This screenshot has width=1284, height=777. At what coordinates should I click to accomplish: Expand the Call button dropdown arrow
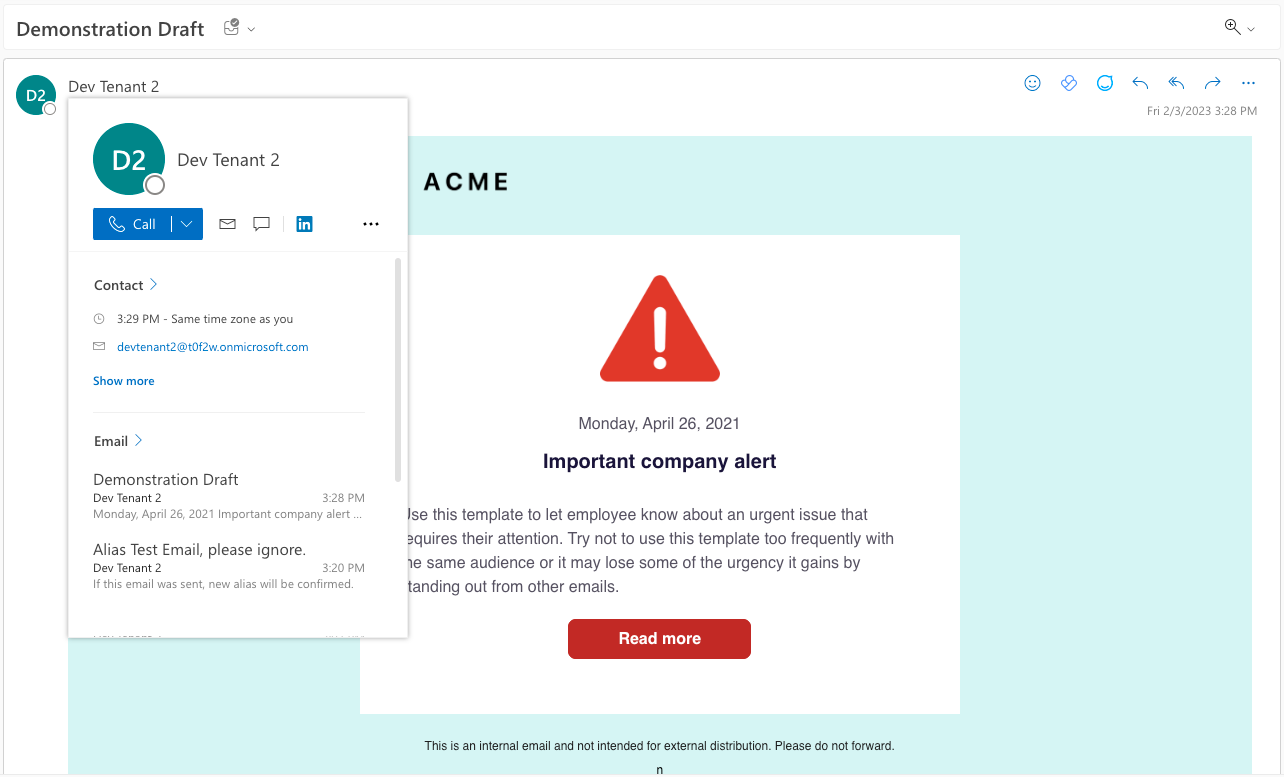[187, 224]
